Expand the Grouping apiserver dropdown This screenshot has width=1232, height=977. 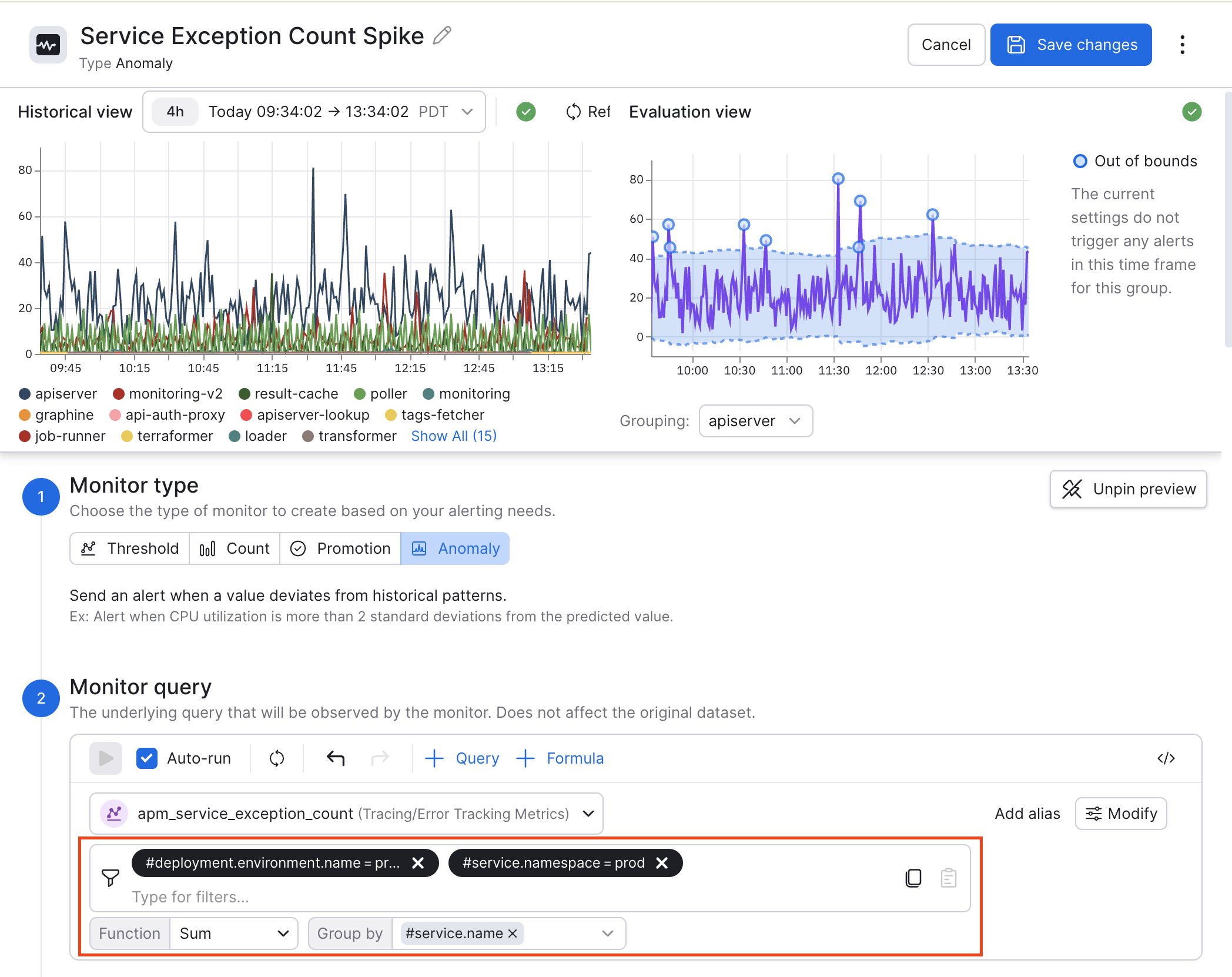click(x=756, y=421)
